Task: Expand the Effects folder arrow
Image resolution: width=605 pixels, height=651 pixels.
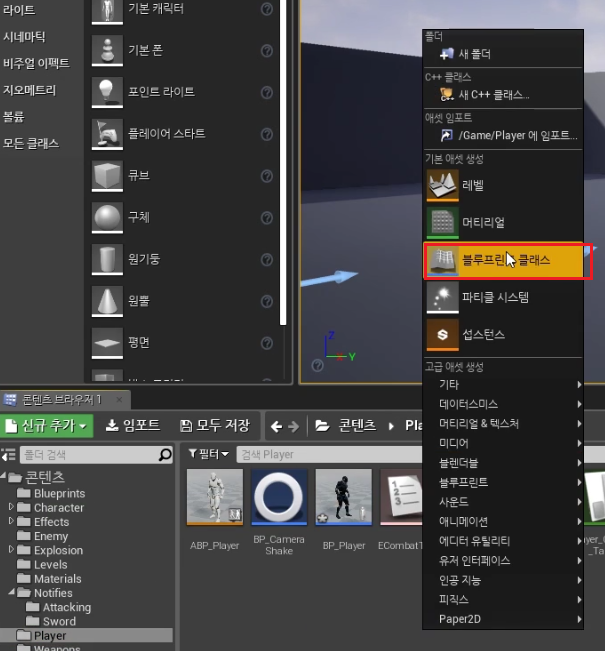Action: pyautogui.click(x=11, y=521)
